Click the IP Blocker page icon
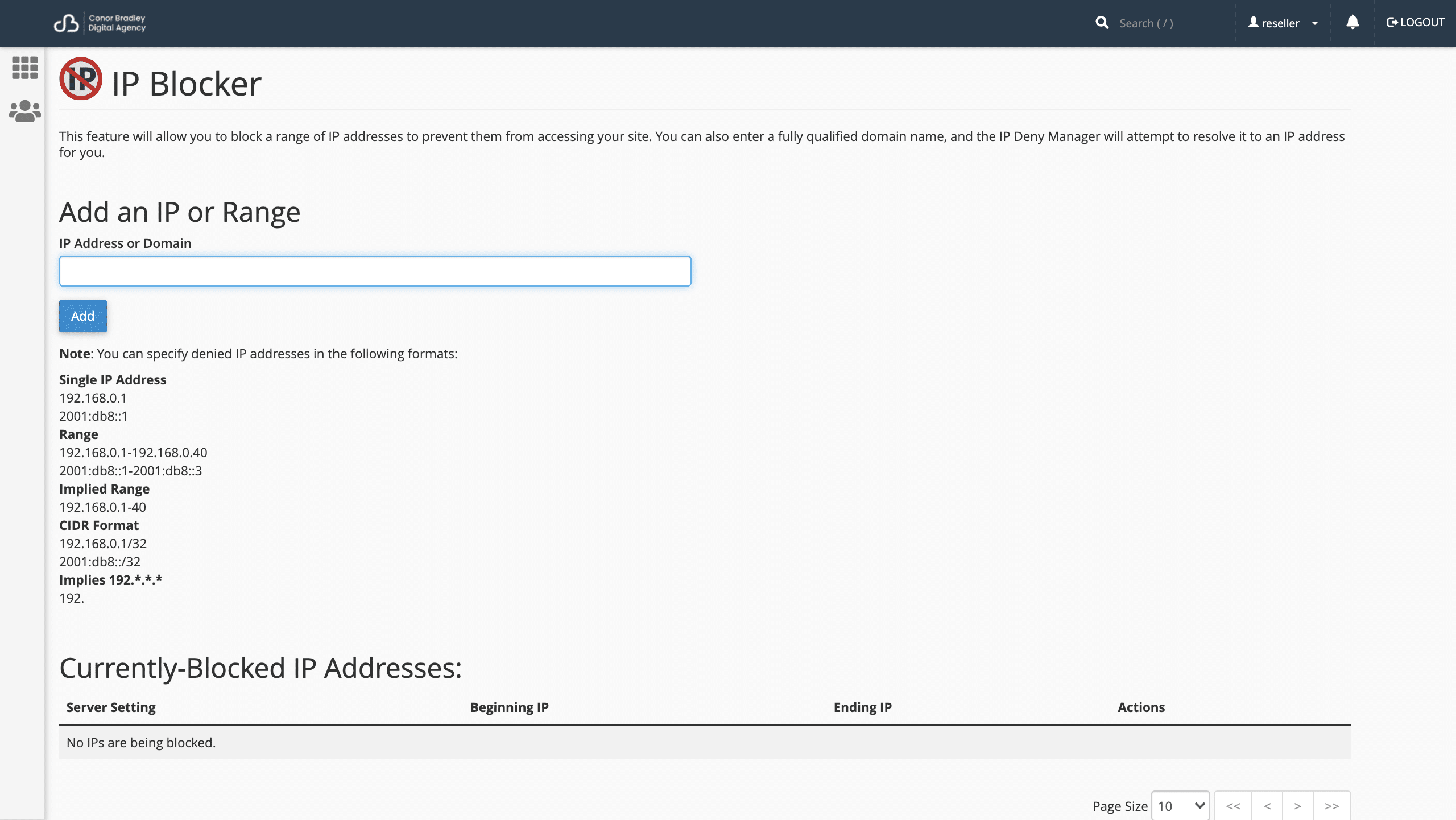The height and width of the screenshot is (820, 1456). [81, 79]
